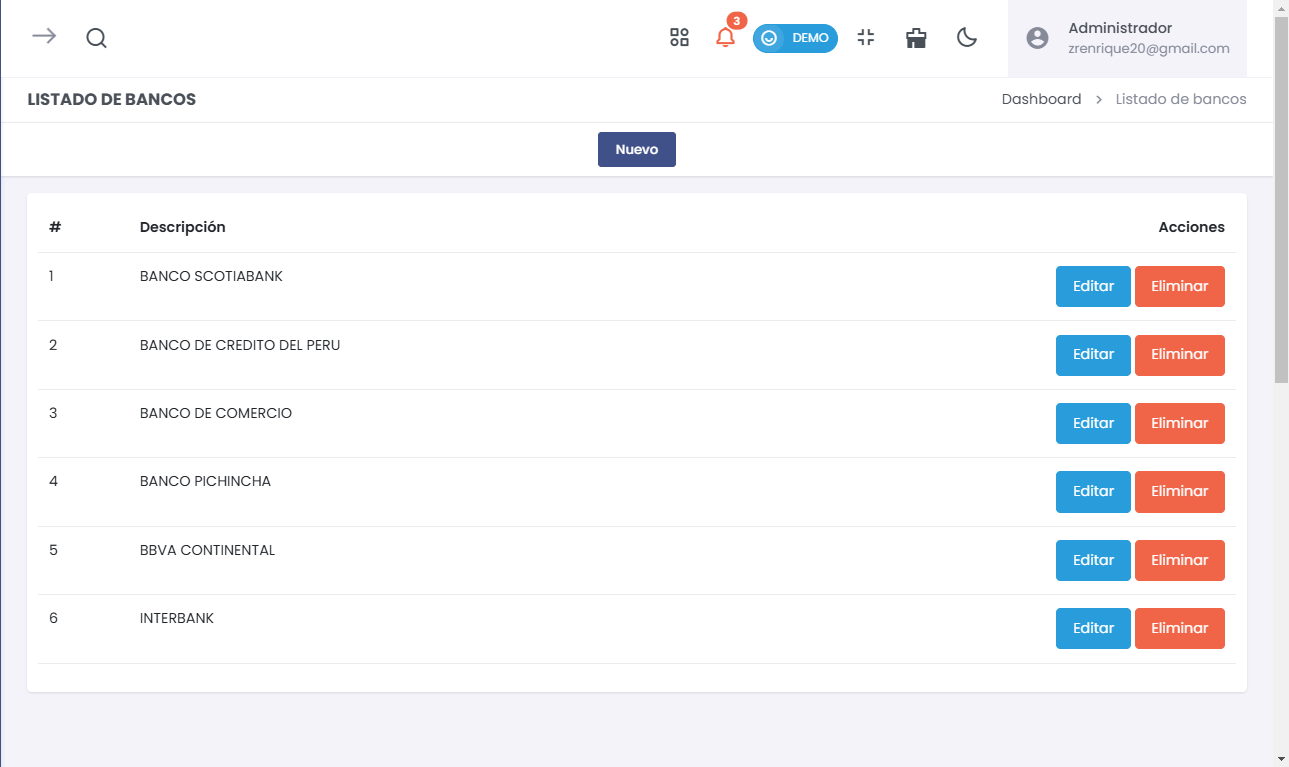This screenshot has width=1289, height=767.
Task: Go to Dashboard in the breadcrumb
Action: point(1041,99)
